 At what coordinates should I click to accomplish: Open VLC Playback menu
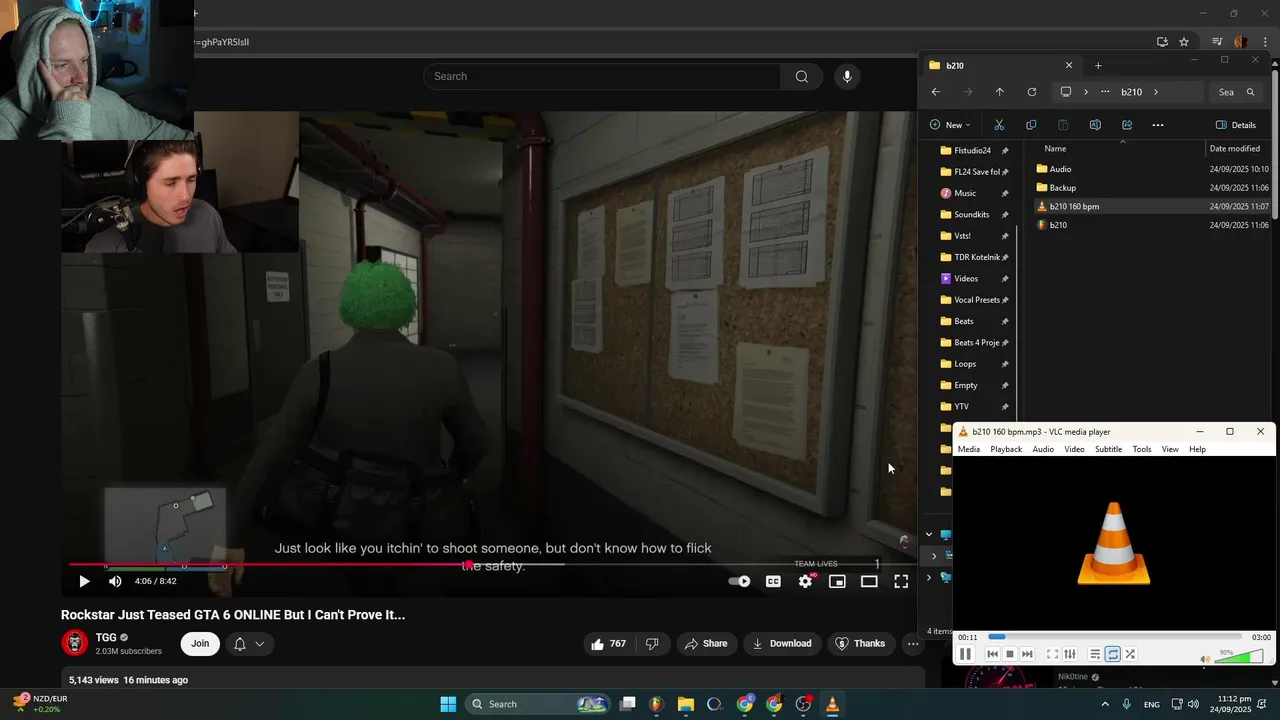click(x=1006, y=450)
